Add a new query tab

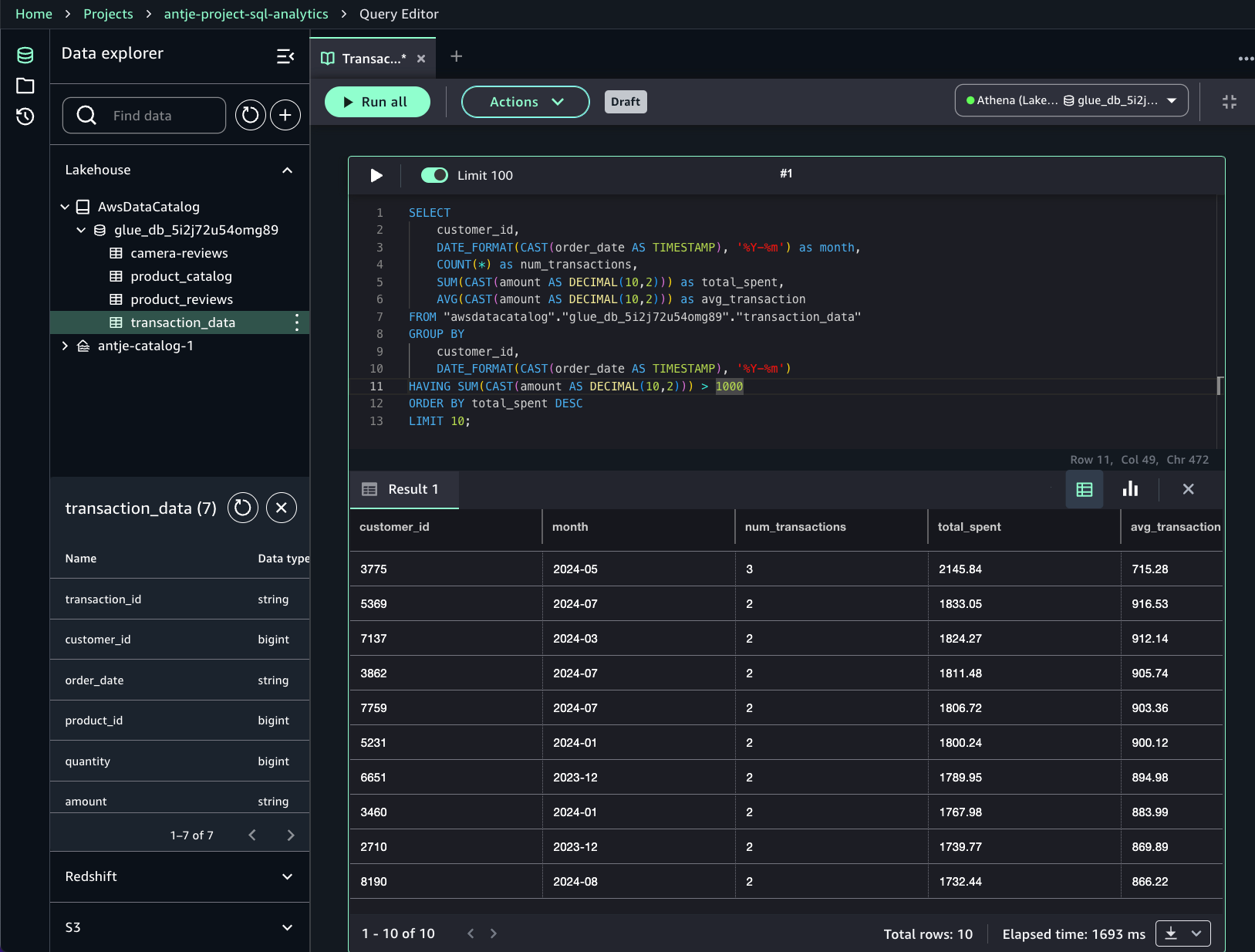coord(456,56)
